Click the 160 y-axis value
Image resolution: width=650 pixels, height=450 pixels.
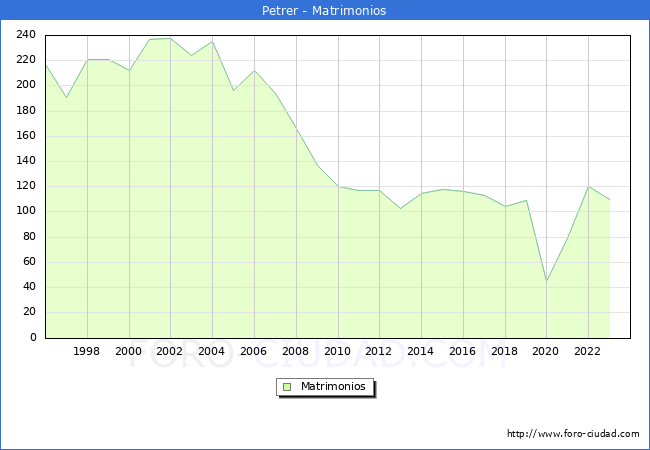(26, 135)
